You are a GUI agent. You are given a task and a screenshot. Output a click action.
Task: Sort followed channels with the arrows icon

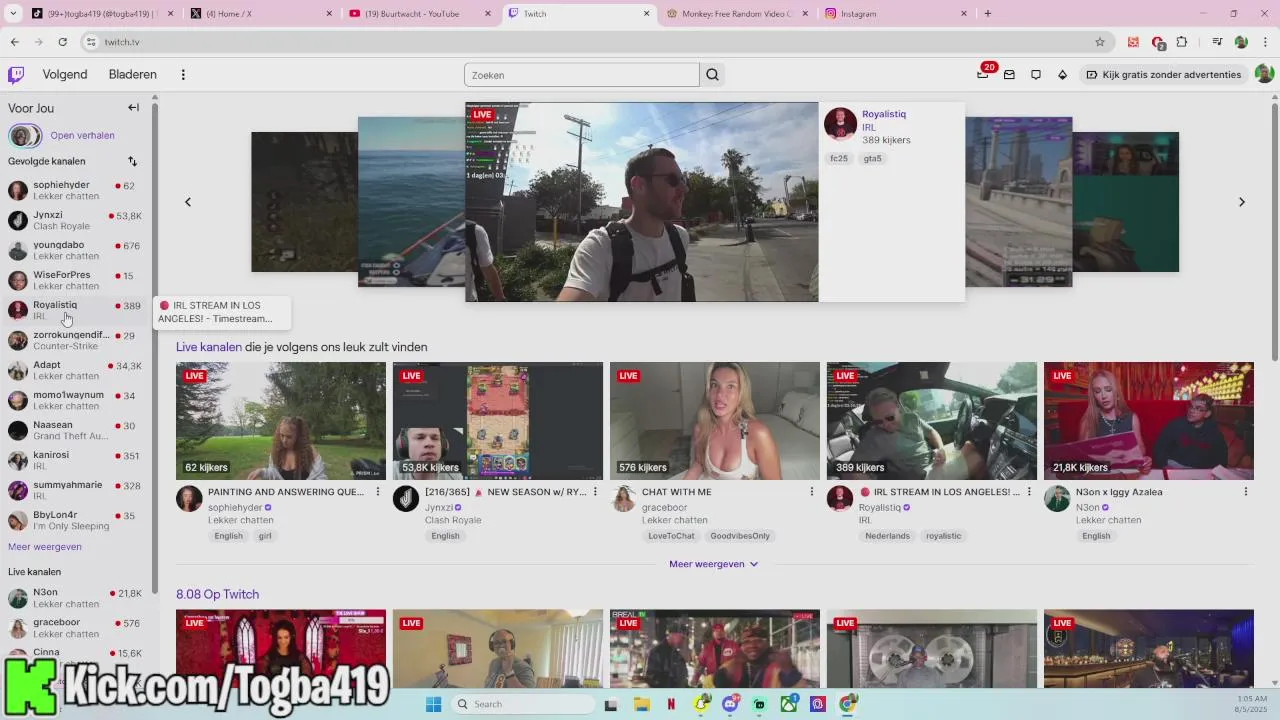132,161
